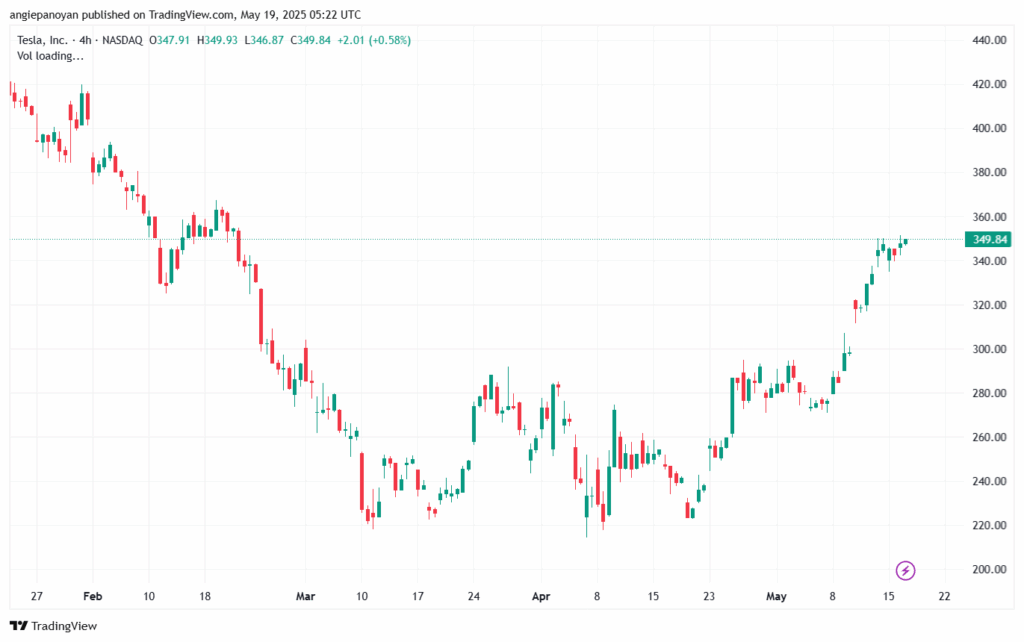This screenshot has height=642, width=1024.
Task: Click the green 349.84 current price tag
Action: (988, 240)
